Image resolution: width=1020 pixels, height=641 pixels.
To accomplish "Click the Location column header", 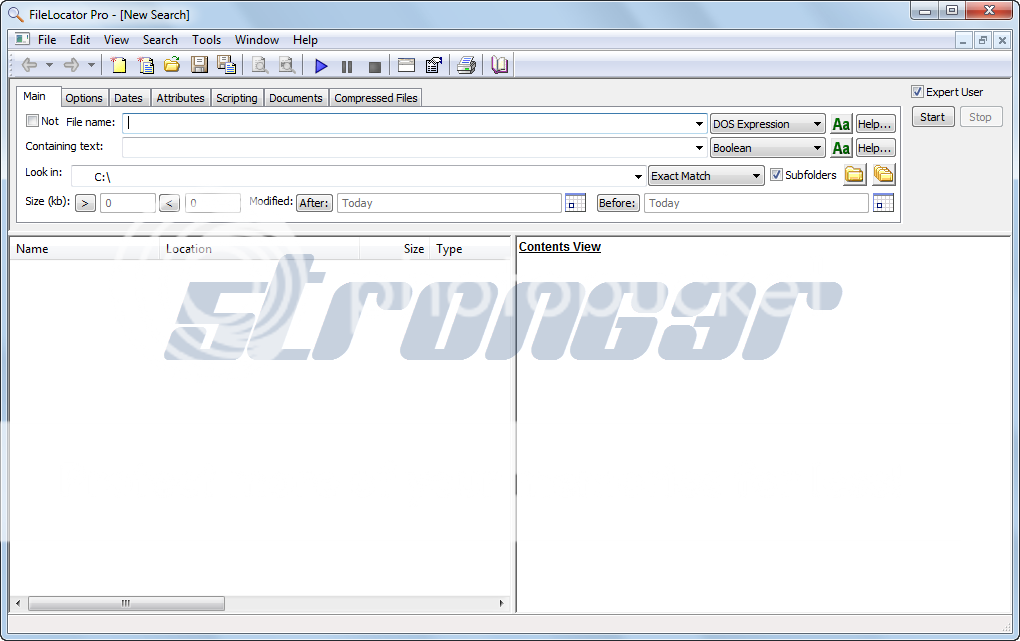I will (260, 249).
